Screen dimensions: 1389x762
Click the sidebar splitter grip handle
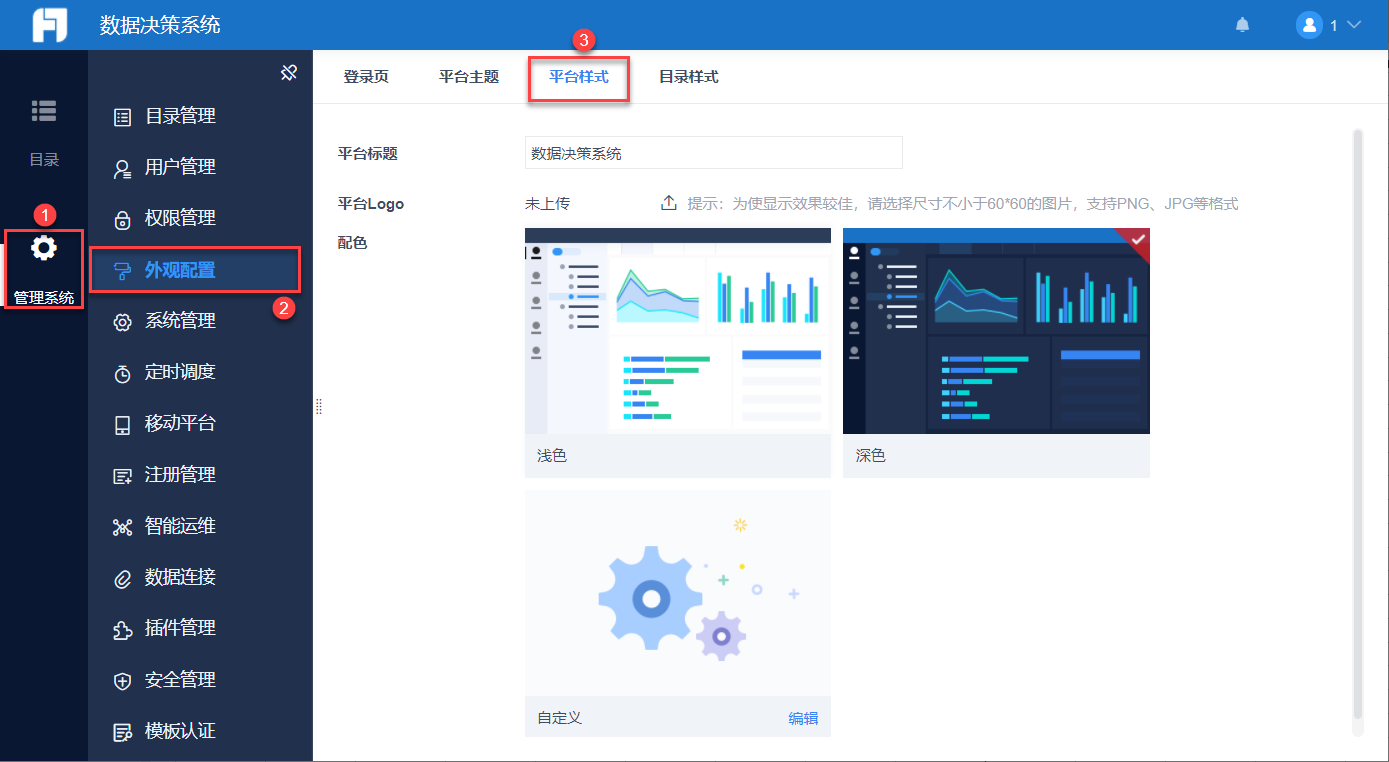point(318,406)
